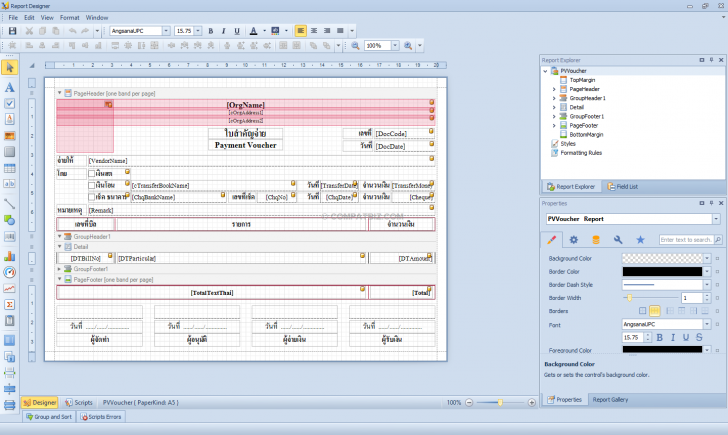
Task: Tick the checkbox beside cTransferBookName field
Action: point(93,185)
